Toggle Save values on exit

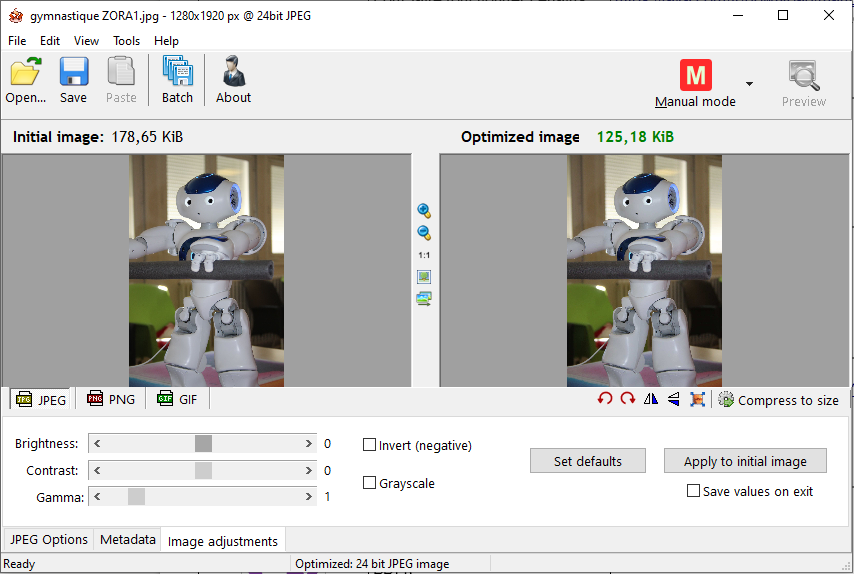point(693,491)
